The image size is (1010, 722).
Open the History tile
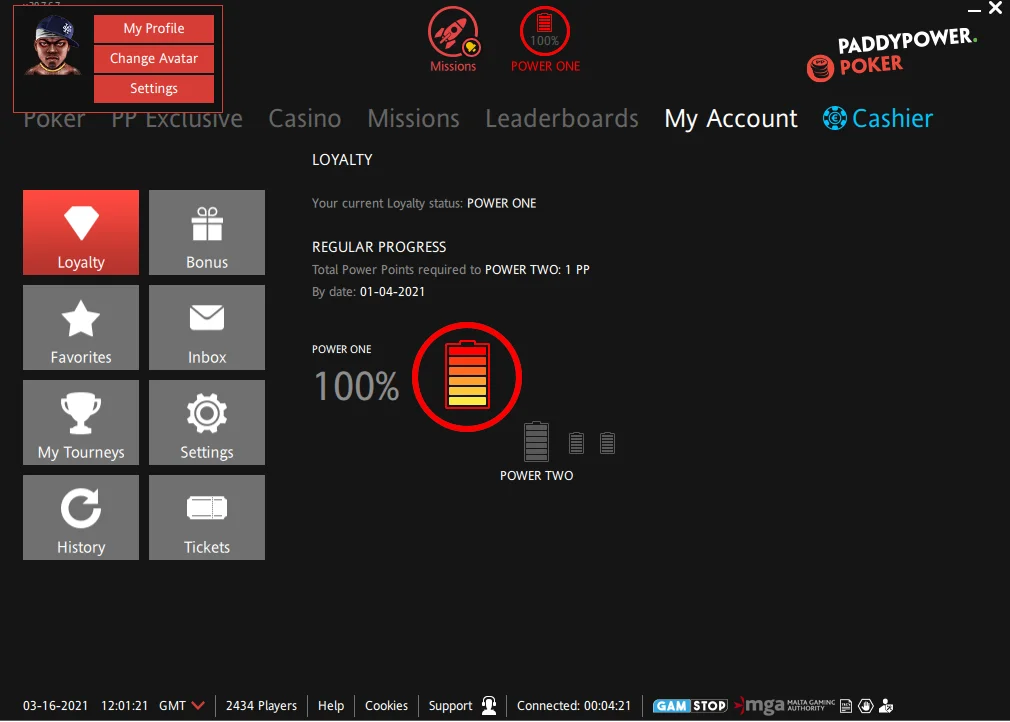pos(81,517)
